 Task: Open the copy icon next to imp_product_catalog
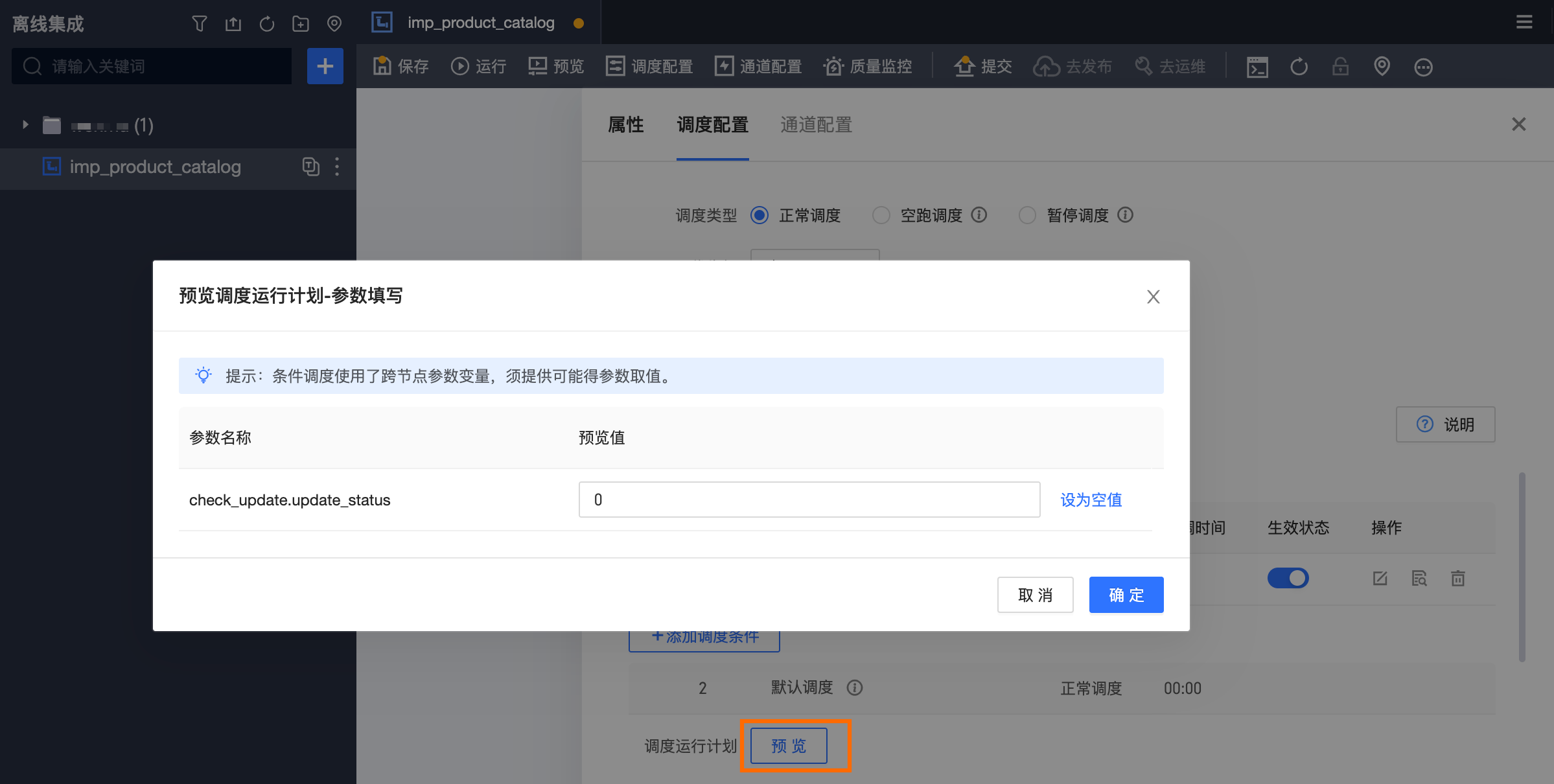(x=311, y=167)
